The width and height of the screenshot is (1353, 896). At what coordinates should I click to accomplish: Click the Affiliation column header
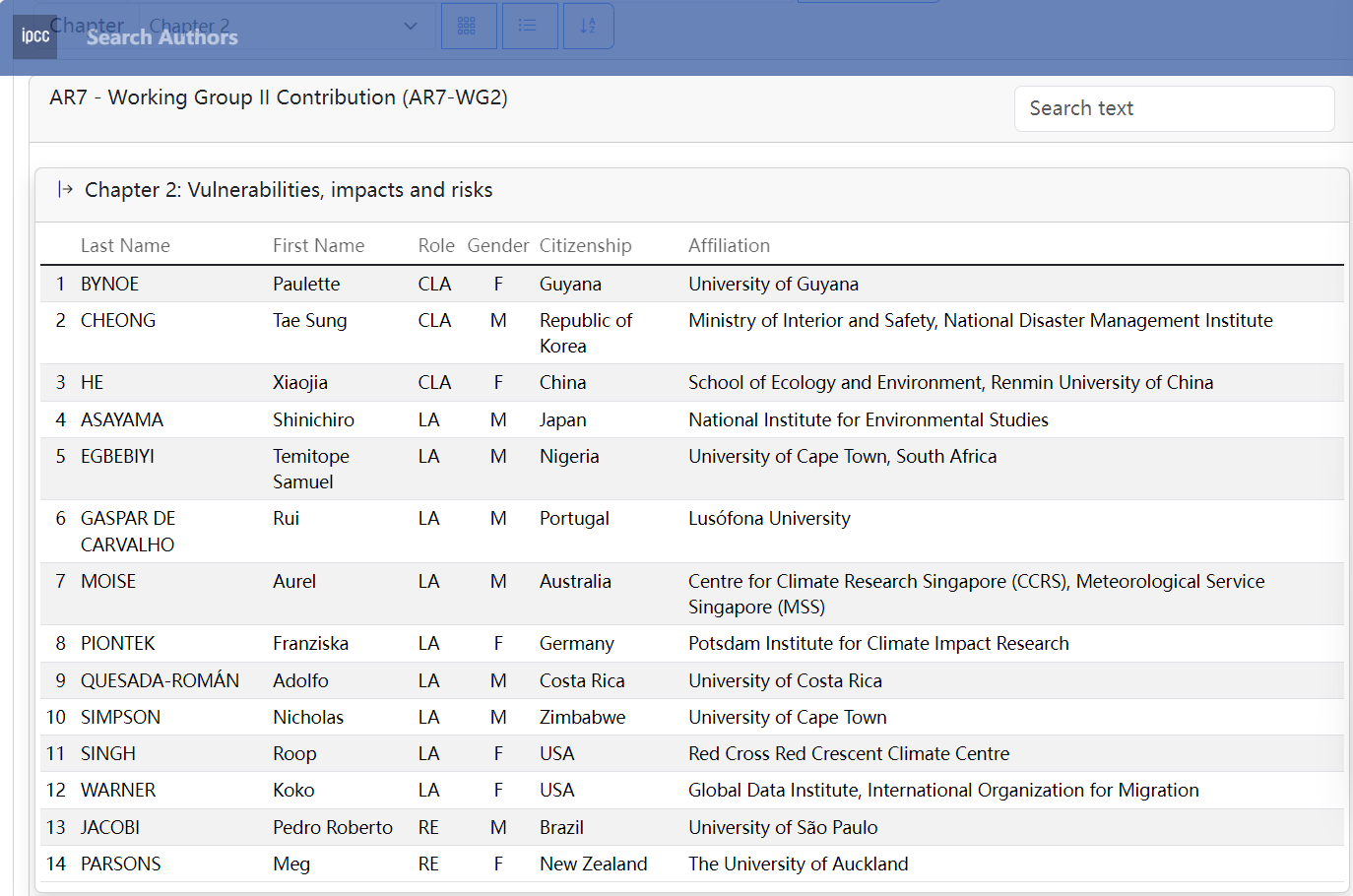tap(729, 246)
